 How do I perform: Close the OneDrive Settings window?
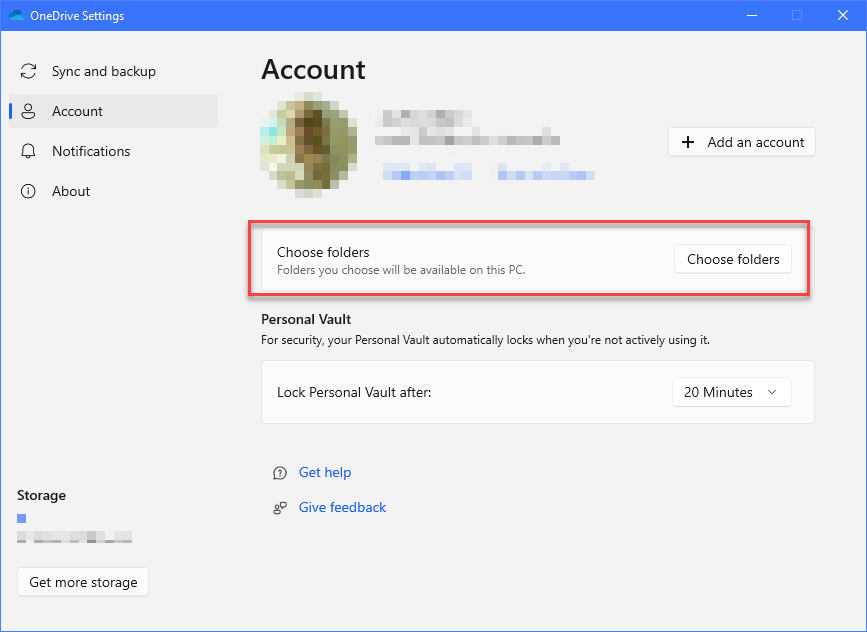[x=843, y=15]
